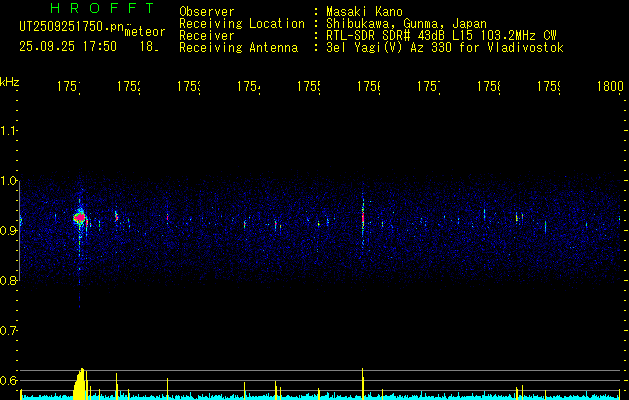Click the 'Receiving Location' label
This screenshot has width=629, height=400.
(x=242, y=24)
